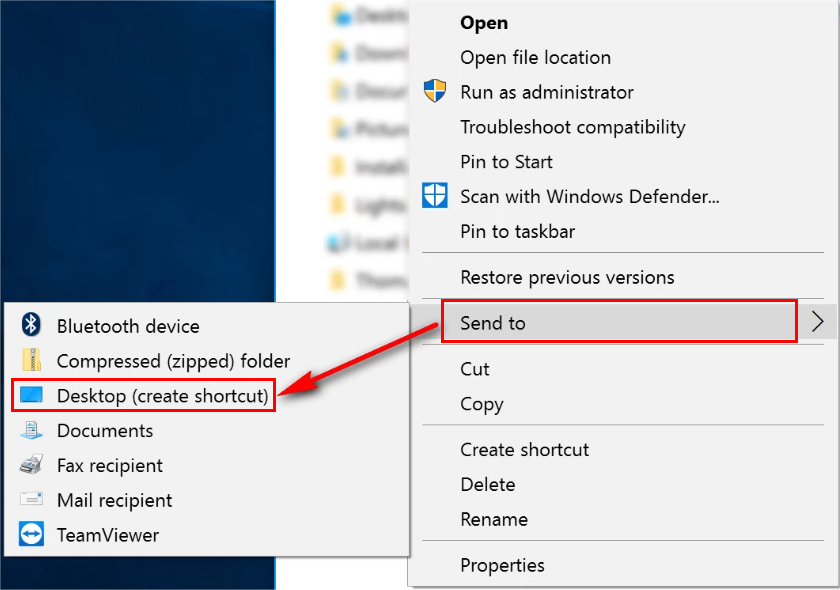Viewport: 840px width, 590px height.
Task: Select the Rename menu entry
Action: tap(494, 519)
